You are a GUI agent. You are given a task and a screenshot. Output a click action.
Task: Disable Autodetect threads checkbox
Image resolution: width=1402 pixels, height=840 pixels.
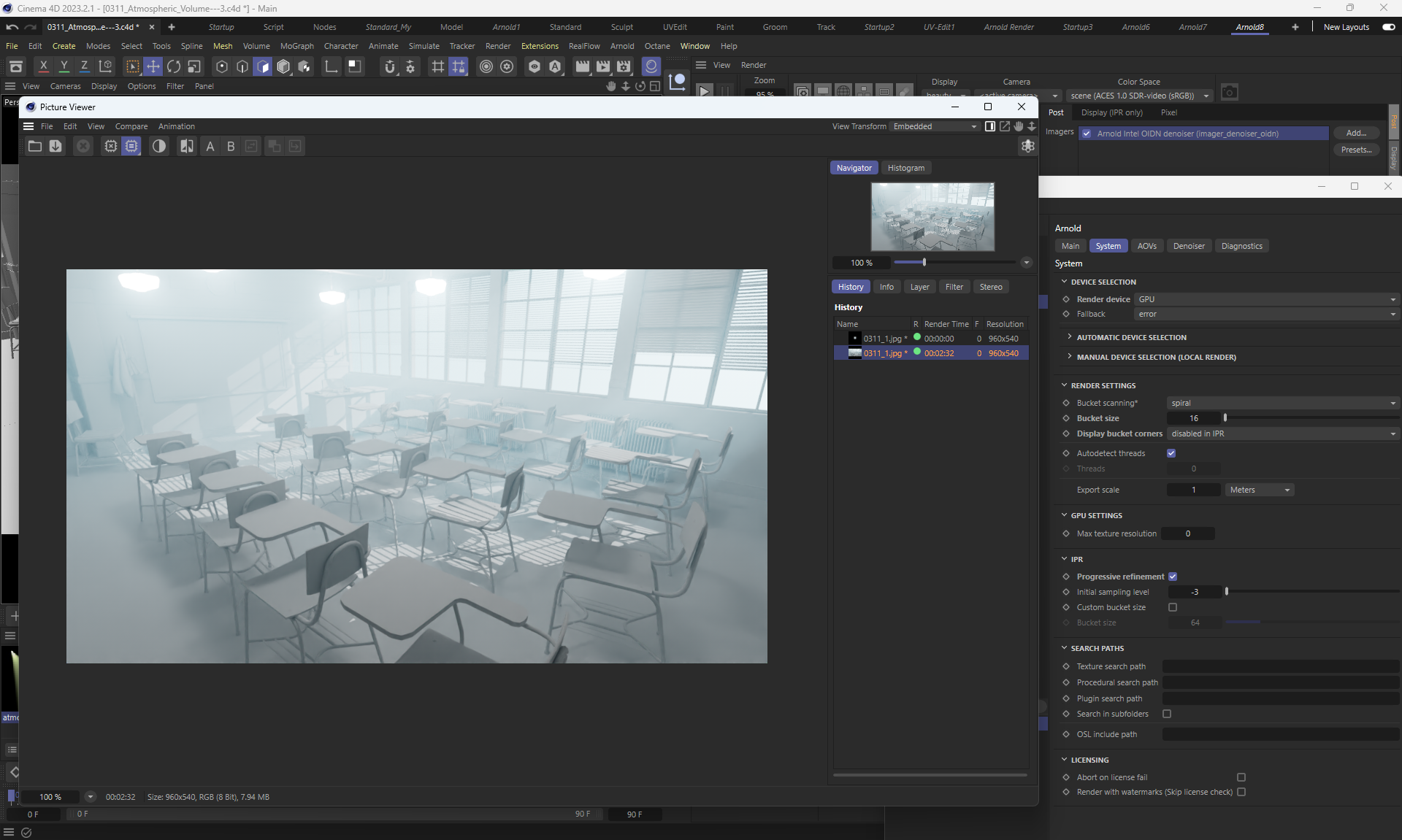(x=1171, y=453)
